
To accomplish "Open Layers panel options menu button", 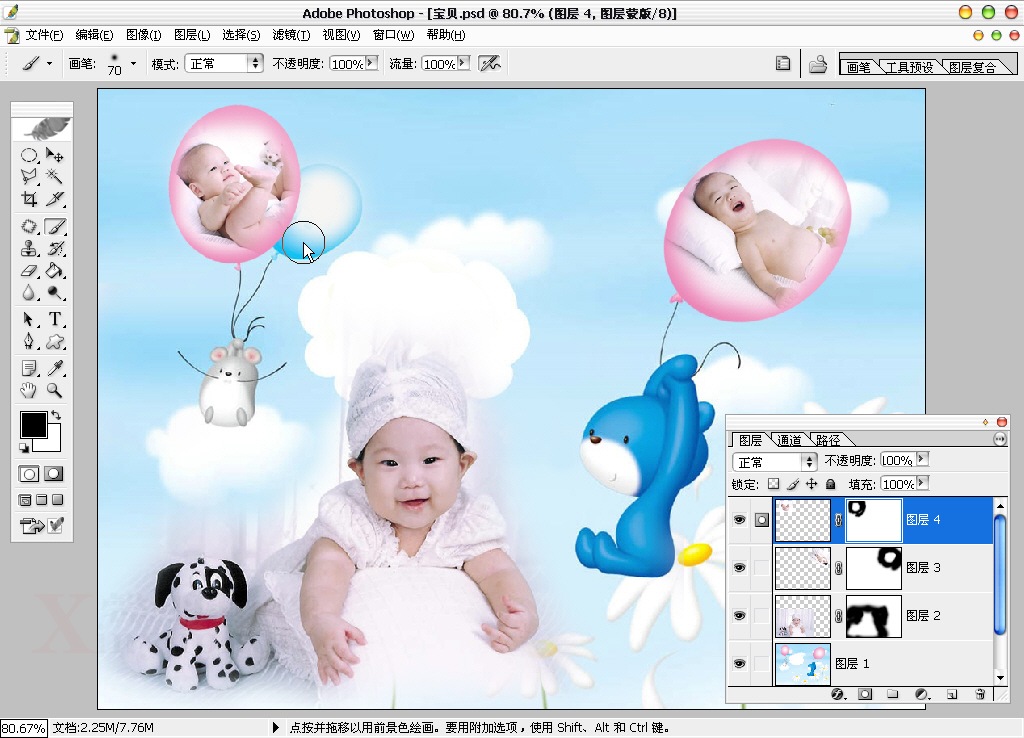I will (1000, 440).
